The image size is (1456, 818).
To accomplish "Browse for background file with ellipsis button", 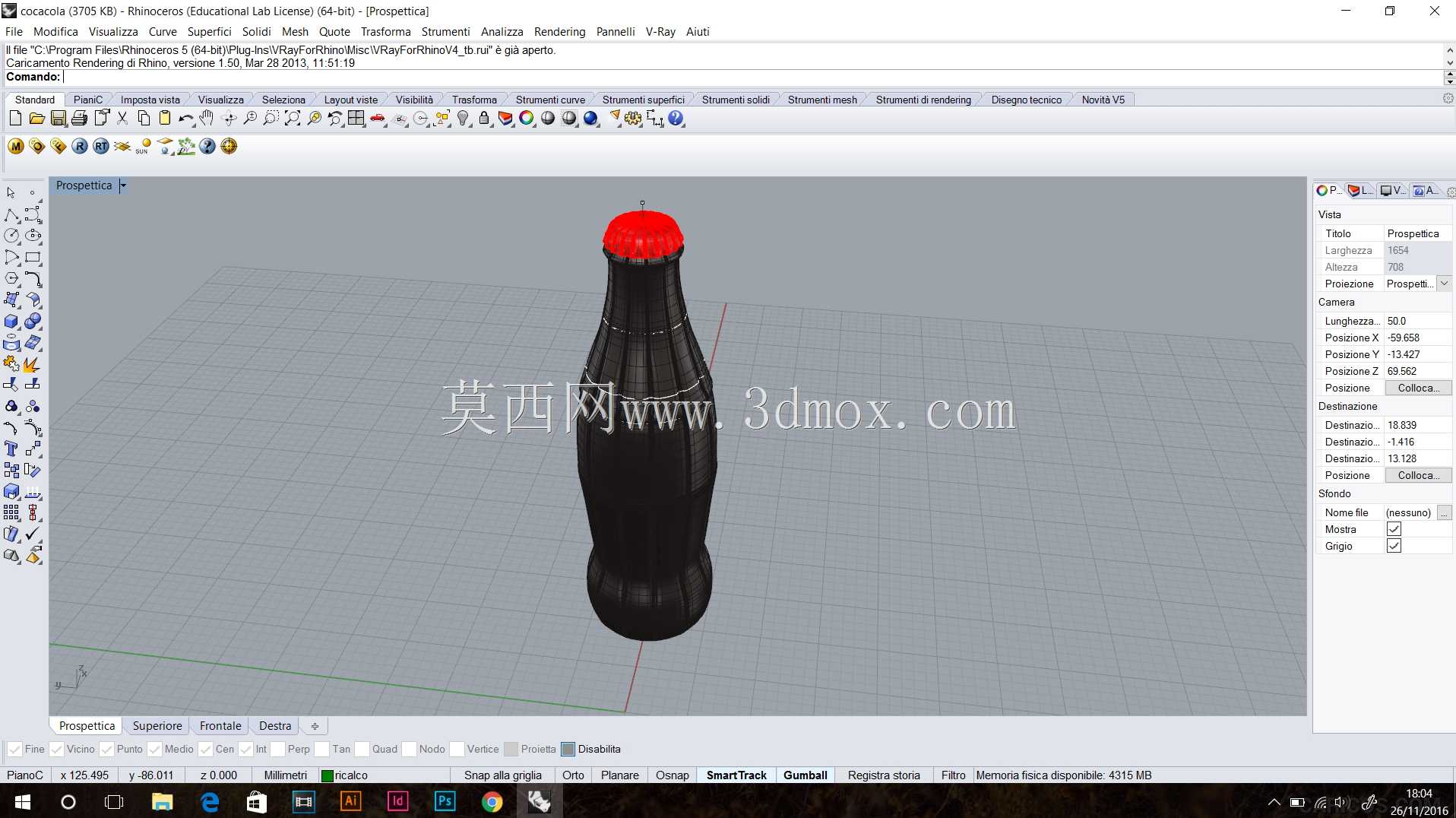I will pos(1444,512).
